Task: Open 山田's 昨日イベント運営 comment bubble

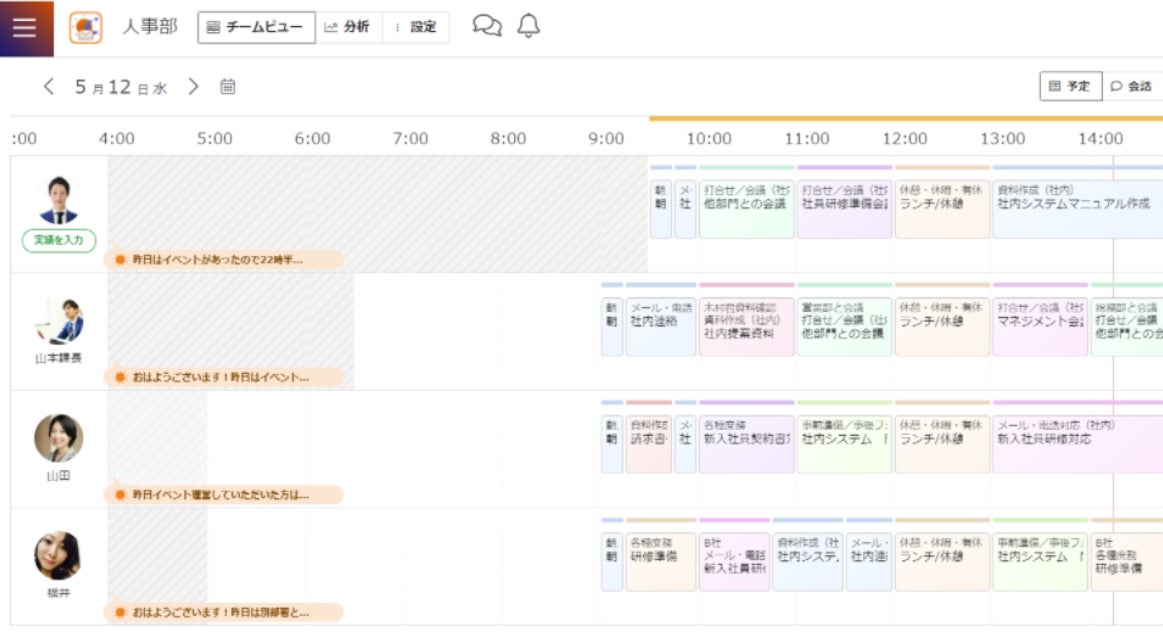Action: tap(224, 494)
